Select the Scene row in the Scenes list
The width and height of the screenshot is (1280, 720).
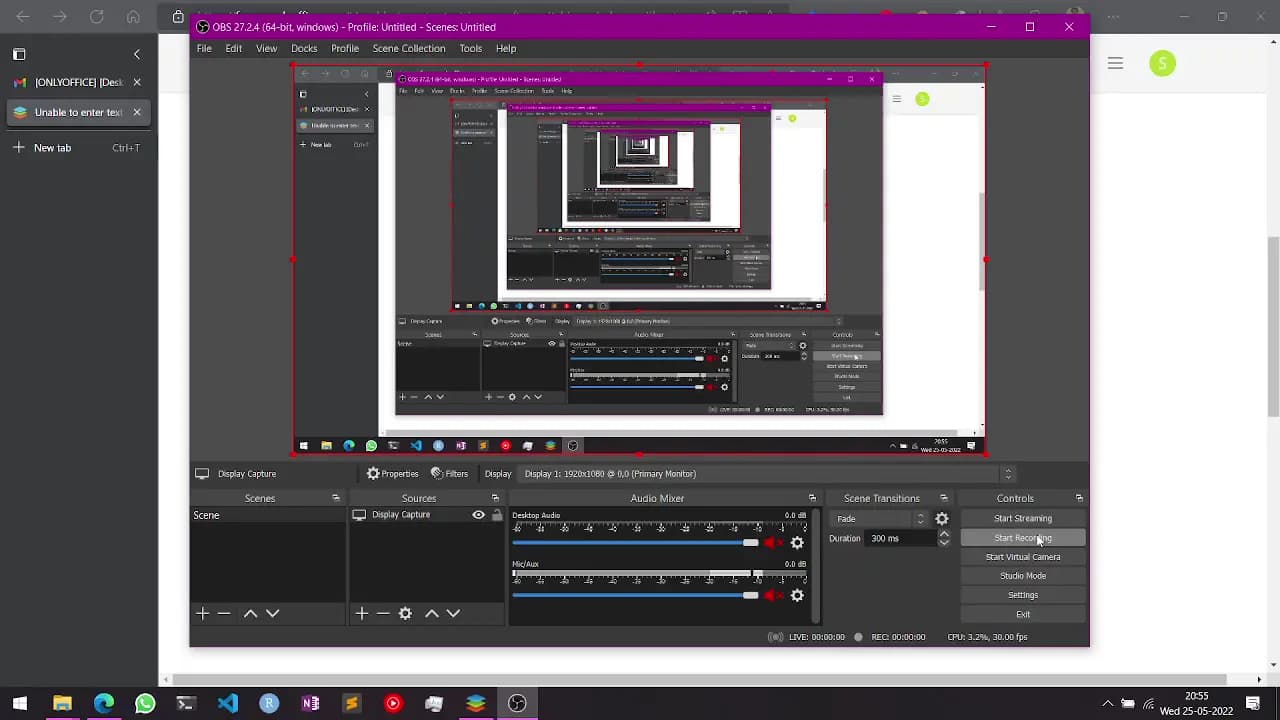coord(268,515)
